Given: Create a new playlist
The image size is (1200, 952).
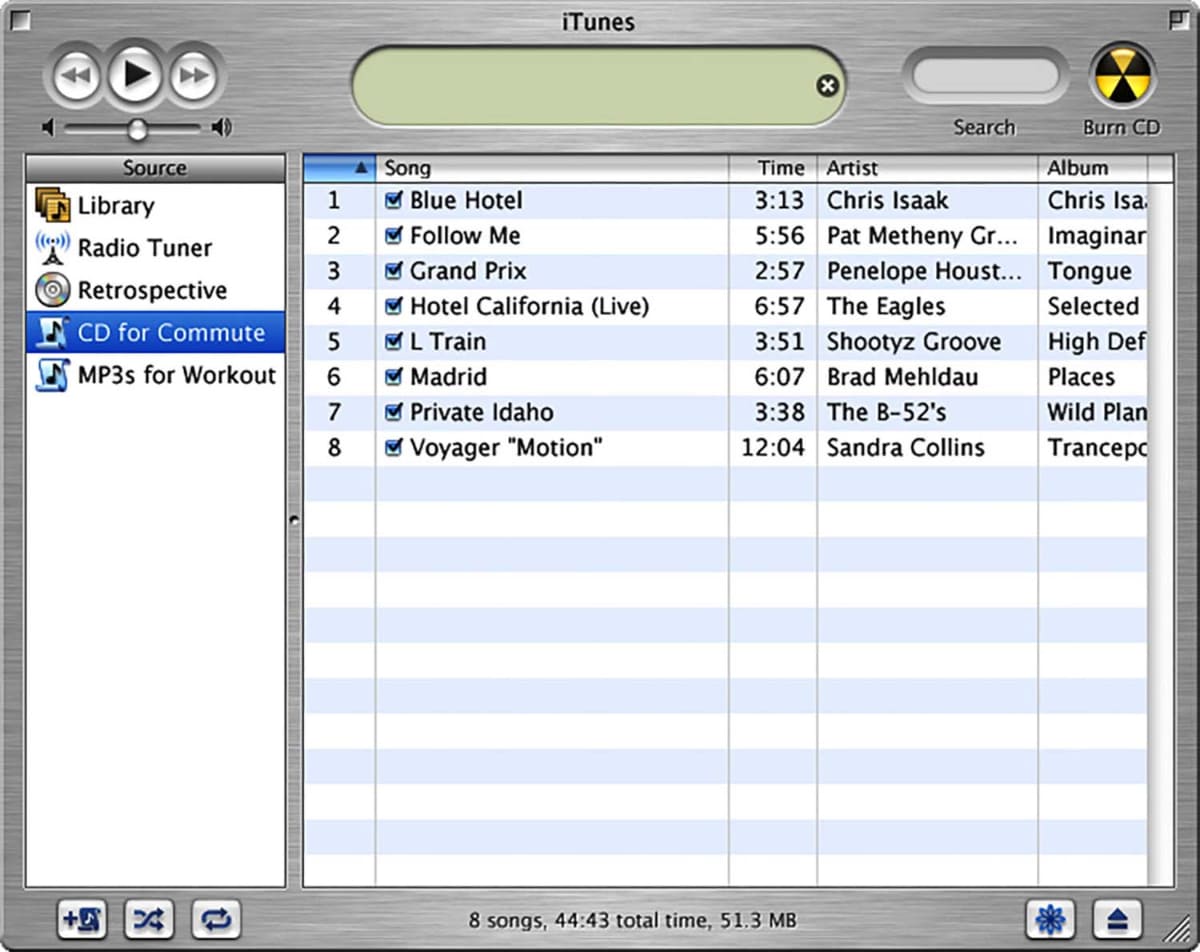Looking at the screenshot, I should coord(83,918).
